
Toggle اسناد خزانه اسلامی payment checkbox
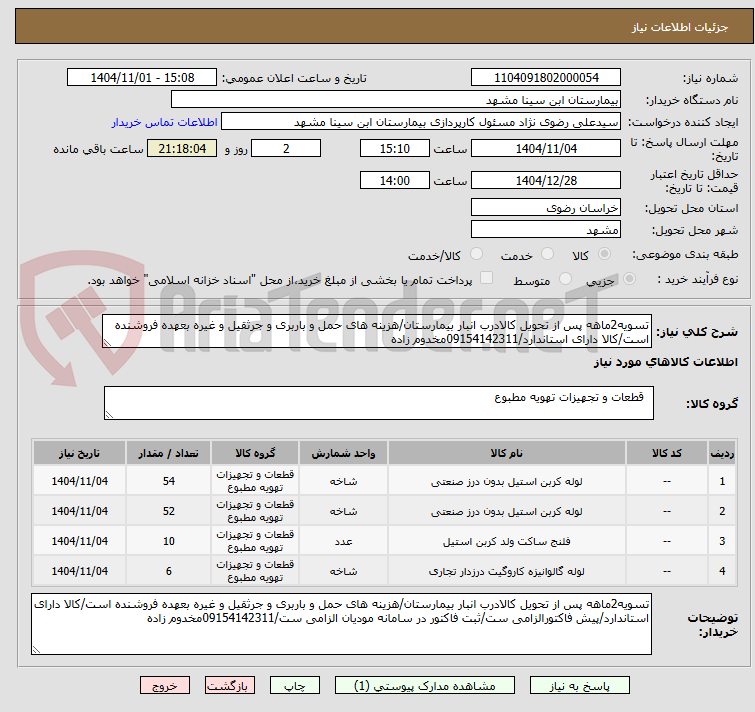pyautogui.click(x=487, y=278)
